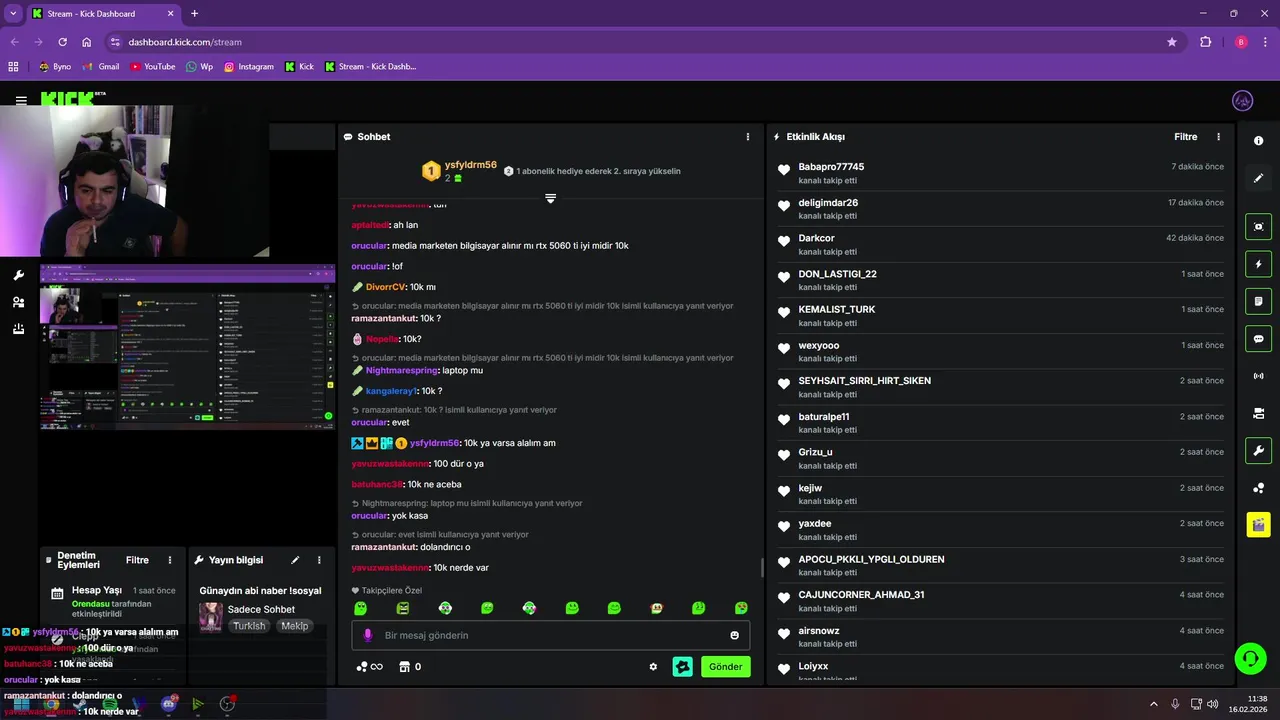Viewport: 1280px width, 720px height.
Task: Toggle the activity feed lightning panel icon
Action: (1258, 264)
